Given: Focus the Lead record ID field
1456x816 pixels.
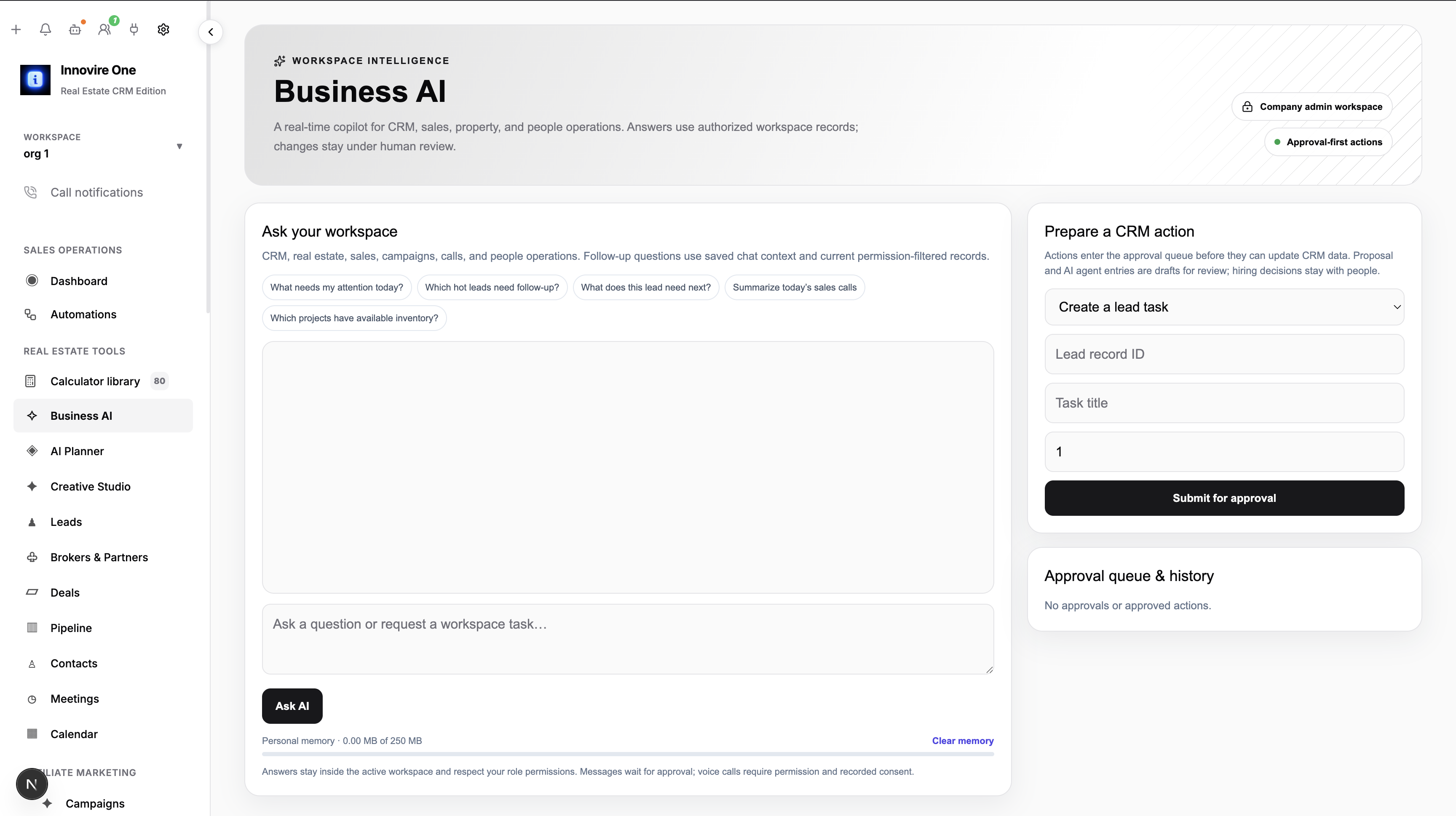Looking at the screenshot, I should click(x=1224, y=354).
